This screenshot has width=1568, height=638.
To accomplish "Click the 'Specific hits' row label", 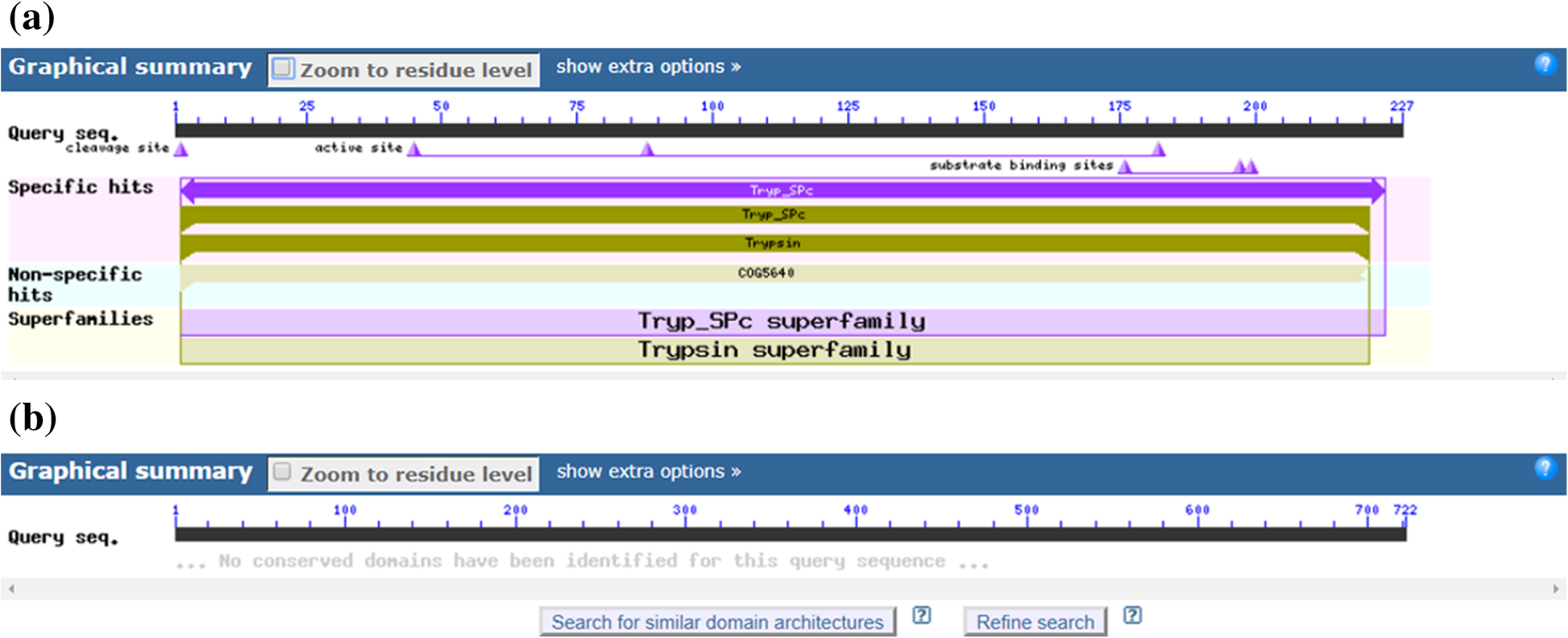I will point(81,187).
